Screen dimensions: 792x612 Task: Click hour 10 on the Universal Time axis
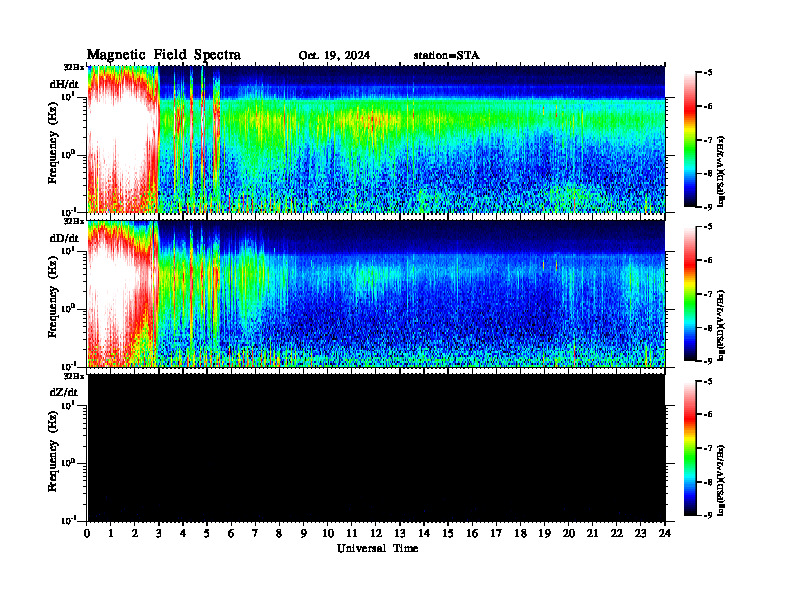[328, 533]
